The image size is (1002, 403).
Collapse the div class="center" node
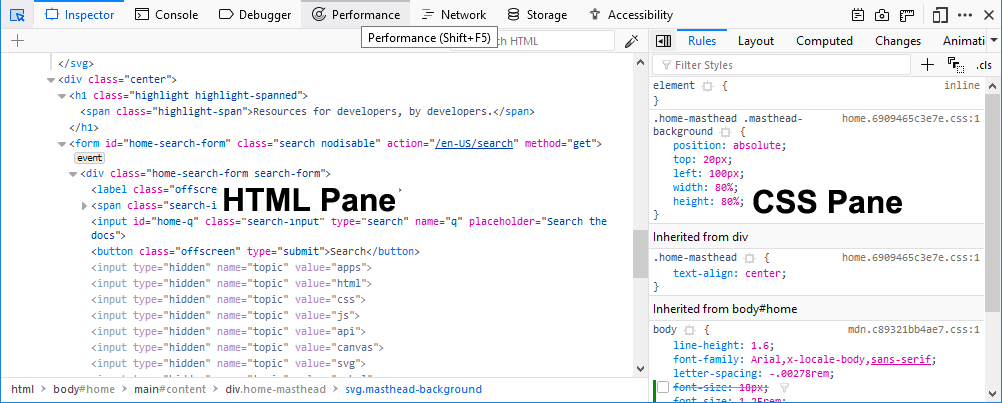tap(51, 80)
